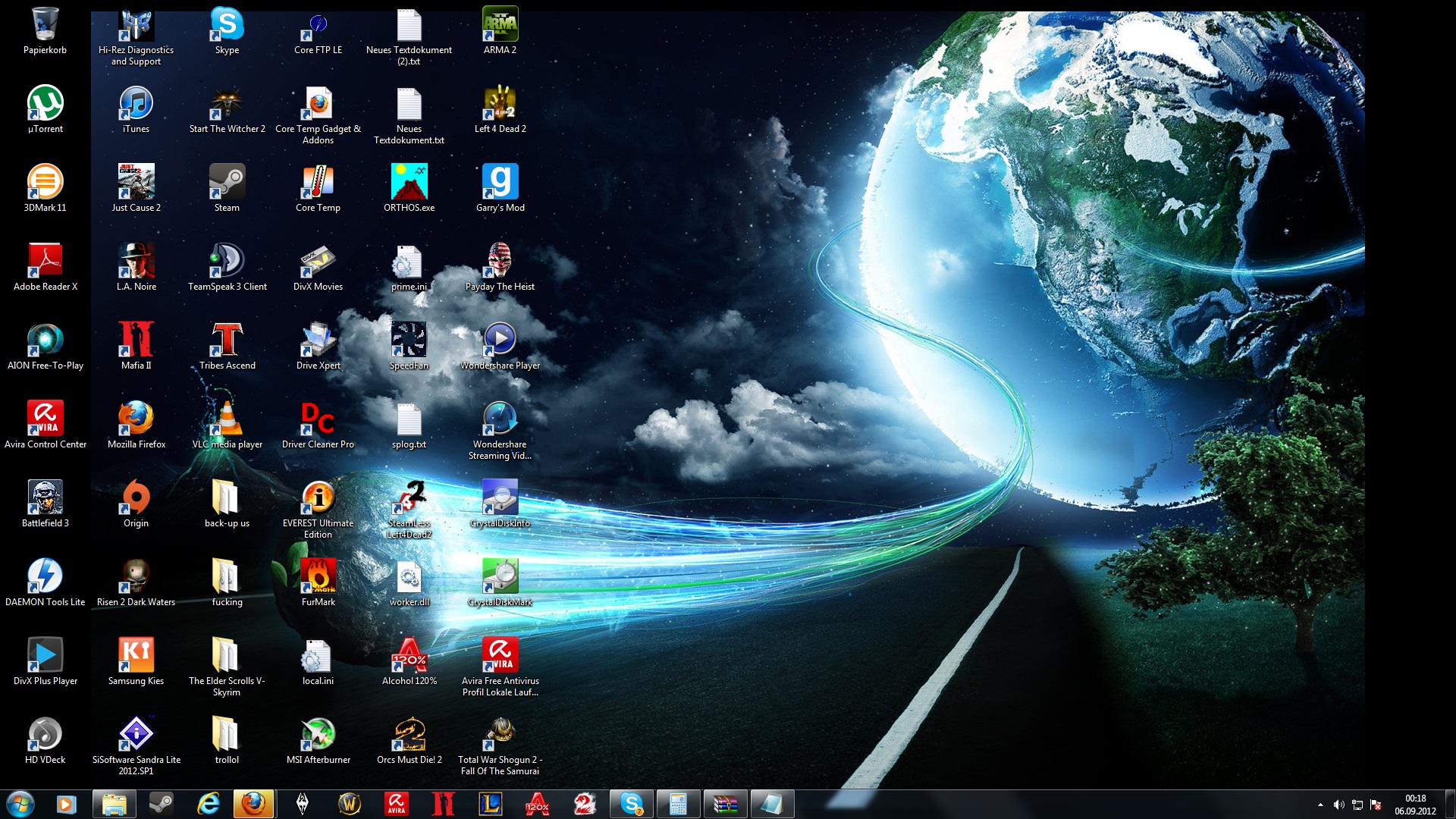Viewport: 1456px width, 819px height.
Task: Open Garry's Mod from the desktop
Action: coord(500,188)
